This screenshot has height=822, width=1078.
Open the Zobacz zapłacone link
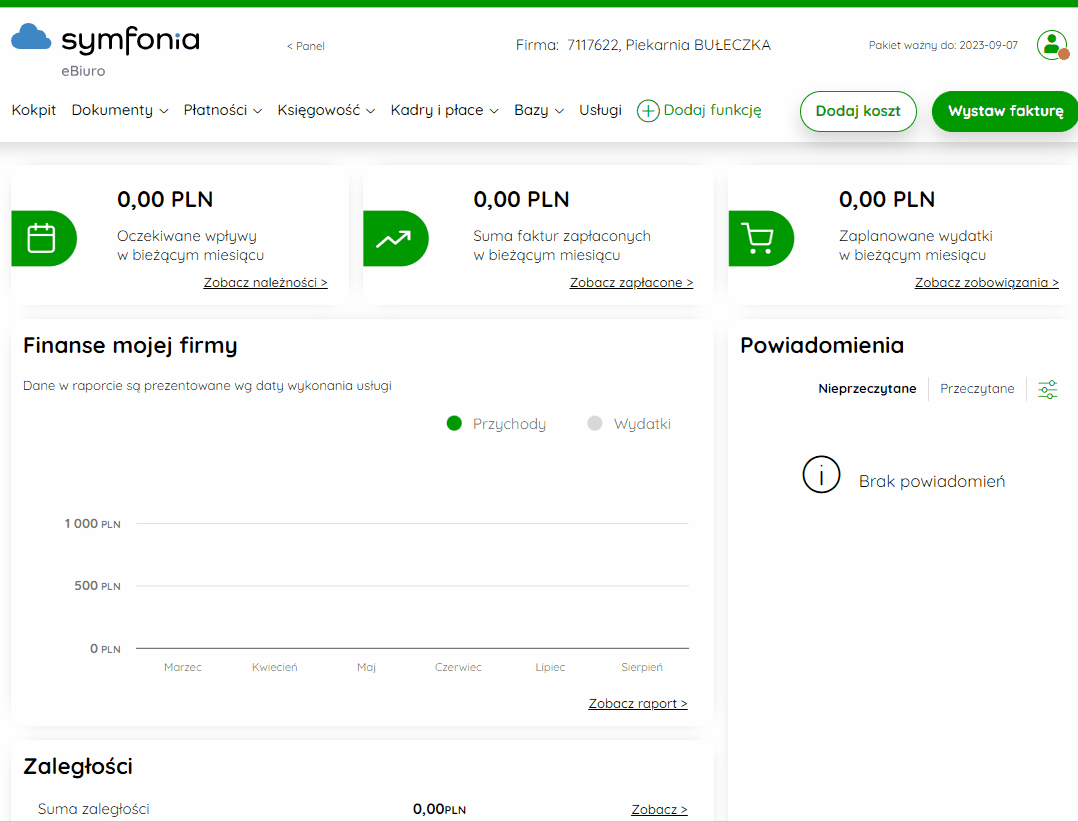point(631,282)
